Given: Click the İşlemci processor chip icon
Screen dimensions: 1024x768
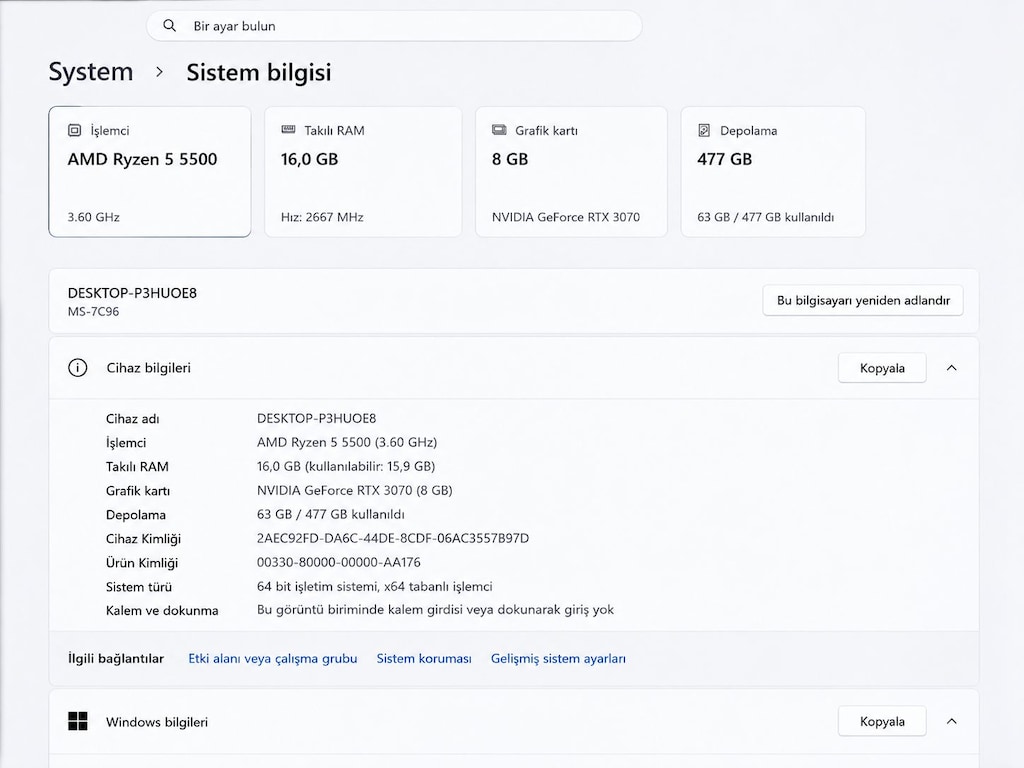Looking at the screenshot, I should click(74, 131).
